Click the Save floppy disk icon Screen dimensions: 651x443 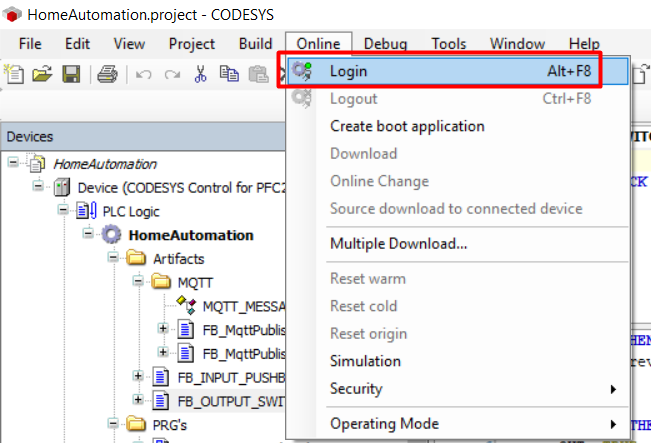71,74
